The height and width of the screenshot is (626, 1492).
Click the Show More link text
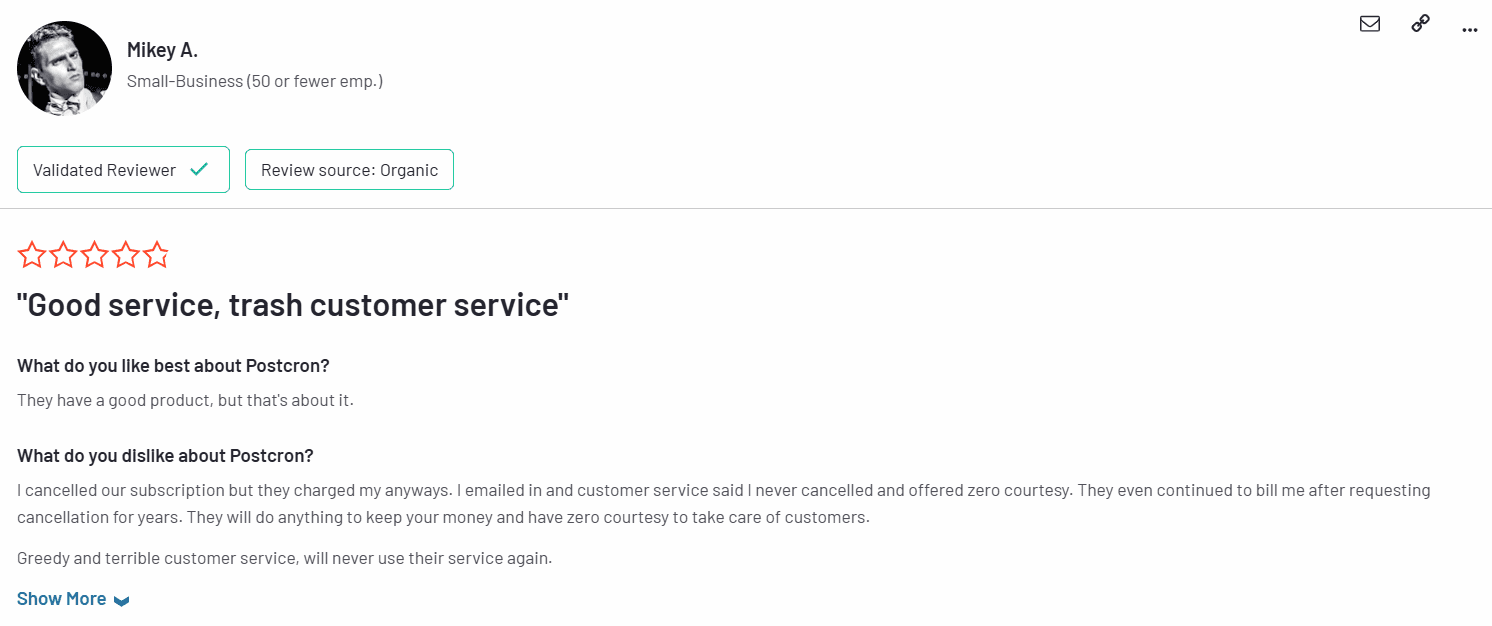click(x=61, y=599)
